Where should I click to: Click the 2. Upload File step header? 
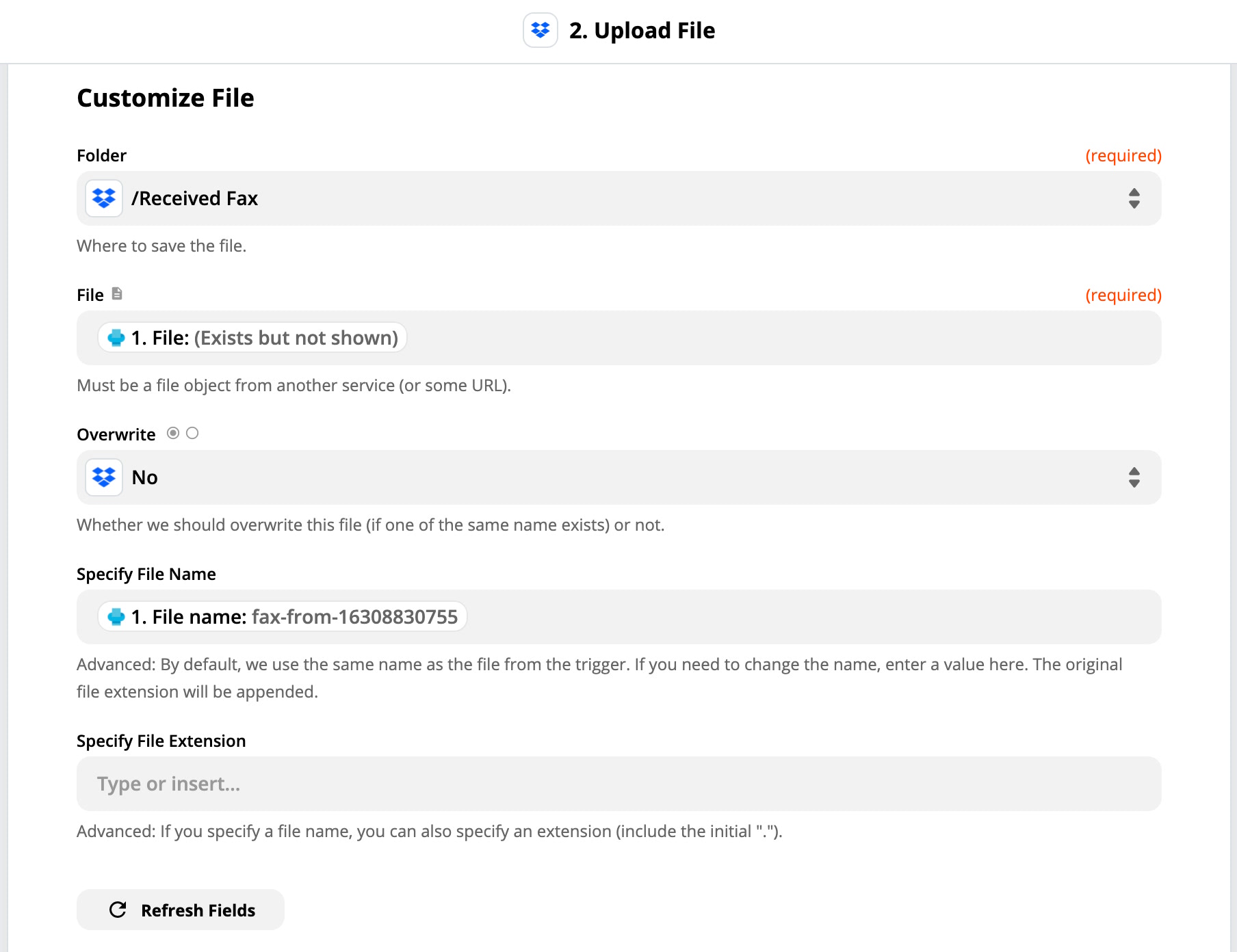[x=642, y=31]
